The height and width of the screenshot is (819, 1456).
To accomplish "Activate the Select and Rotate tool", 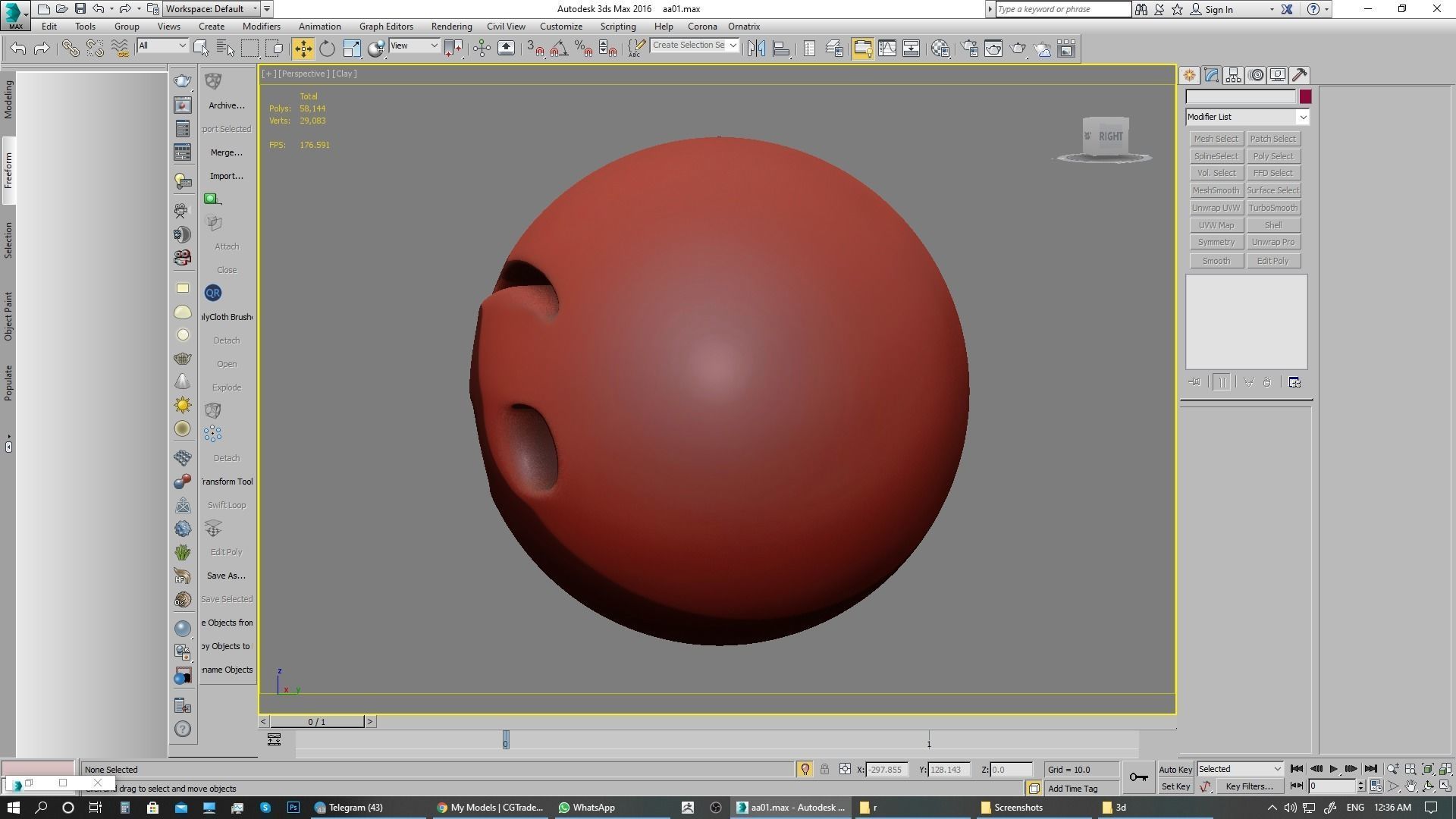I will 327,49.
